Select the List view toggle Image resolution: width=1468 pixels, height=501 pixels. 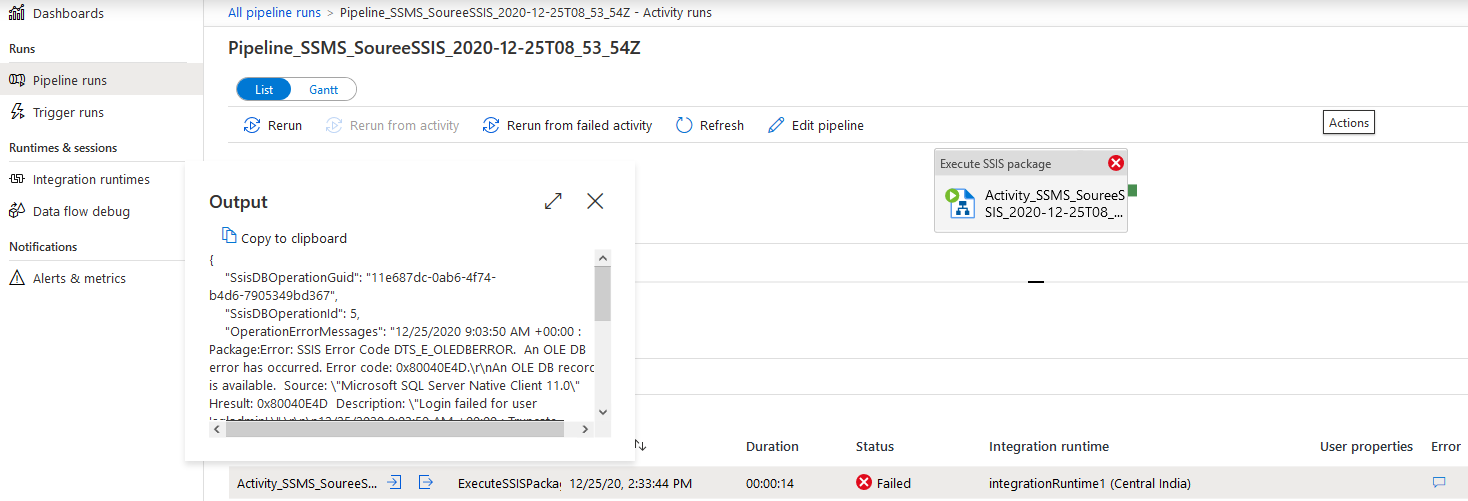point(264,89)
